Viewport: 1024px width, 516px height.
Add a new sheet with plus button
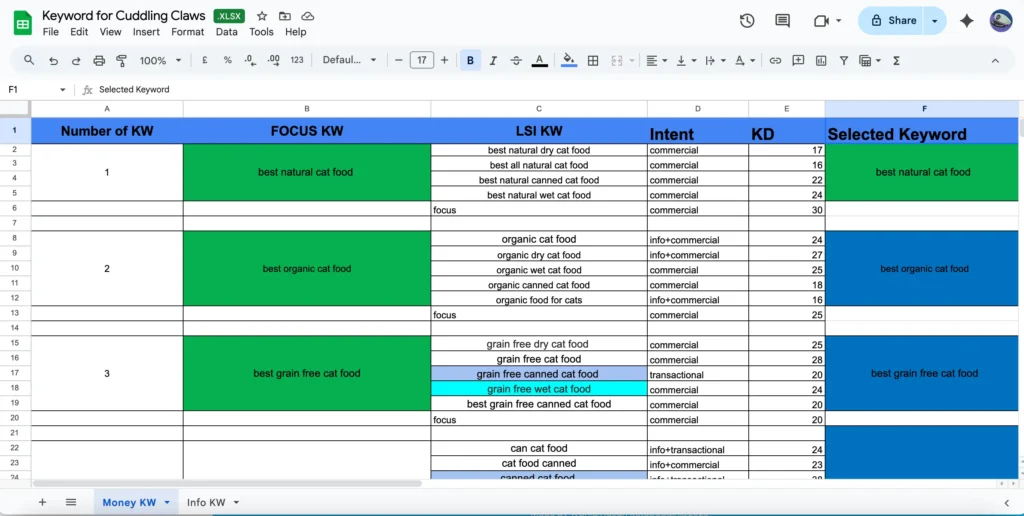tap(42, 502)
